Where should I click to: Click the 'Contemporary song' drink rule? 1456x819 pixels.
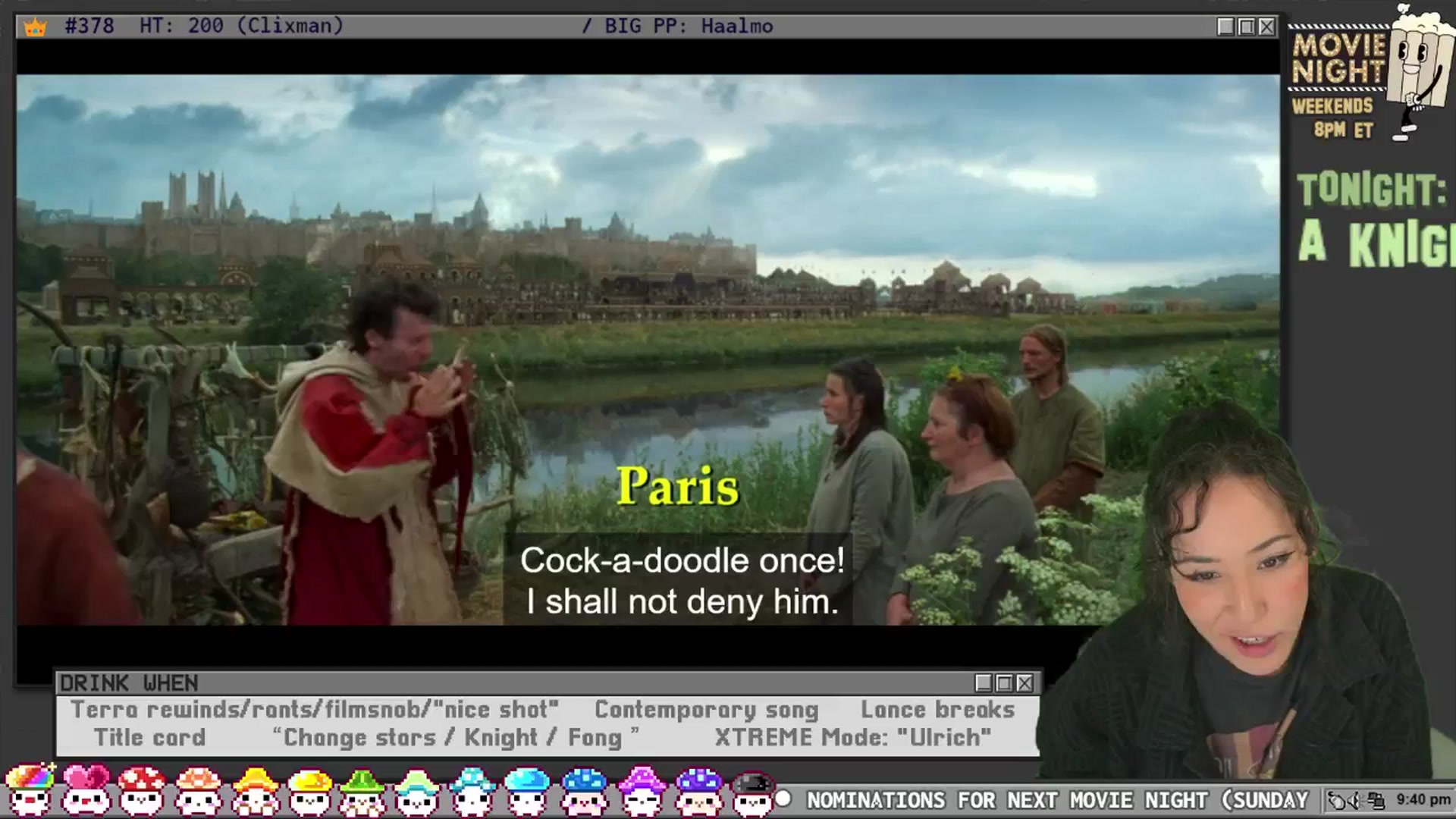707,710
